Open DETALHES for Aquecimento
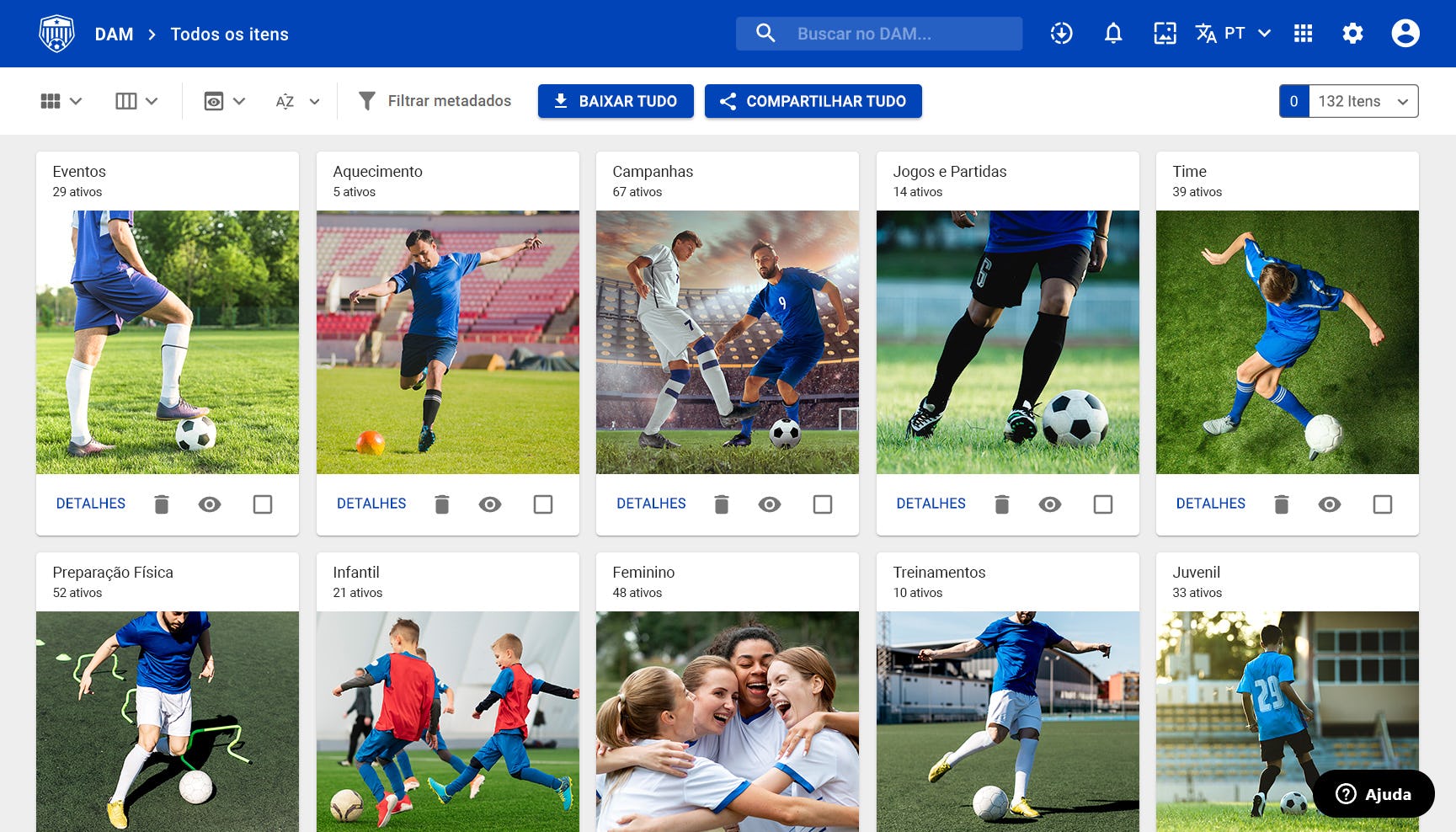 click(x=371, y=504)
